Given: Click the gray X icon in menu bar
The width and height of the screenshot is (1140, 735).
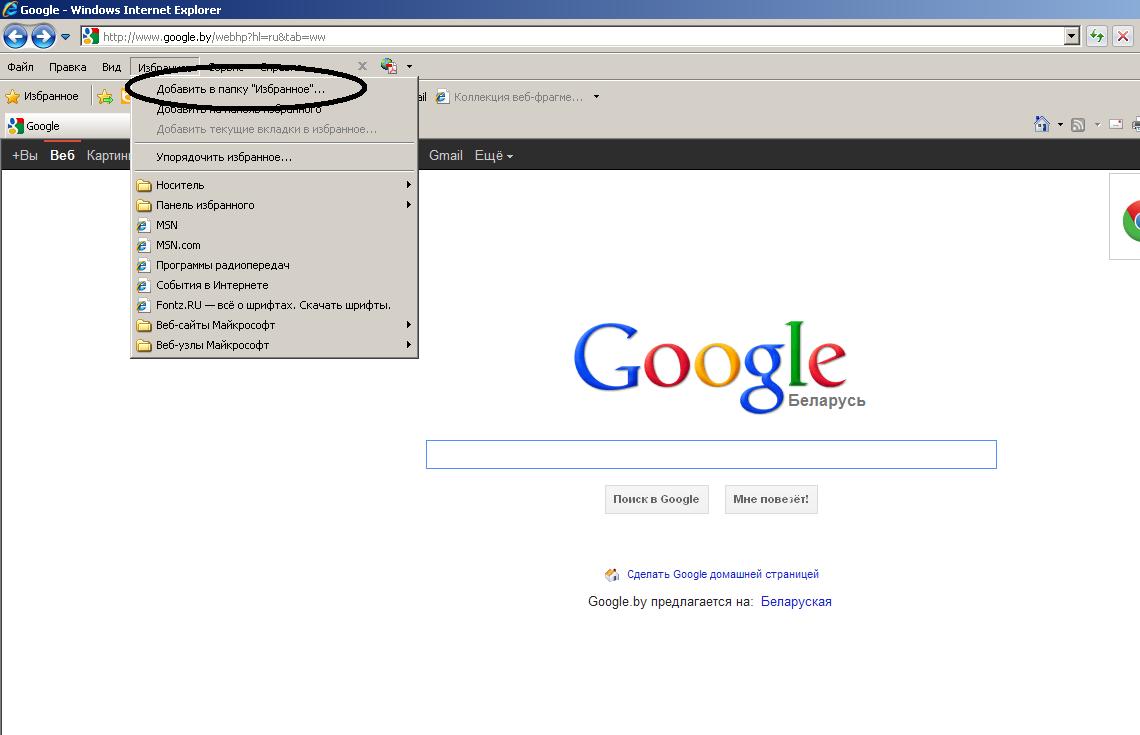Looking at the screenshot, I should pos(362,66).
